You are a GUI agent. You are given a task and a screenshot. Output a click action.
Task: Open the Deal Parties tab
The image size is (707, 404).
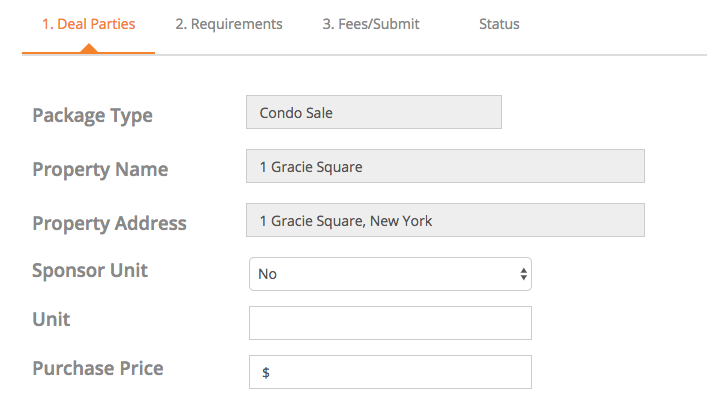88,24
